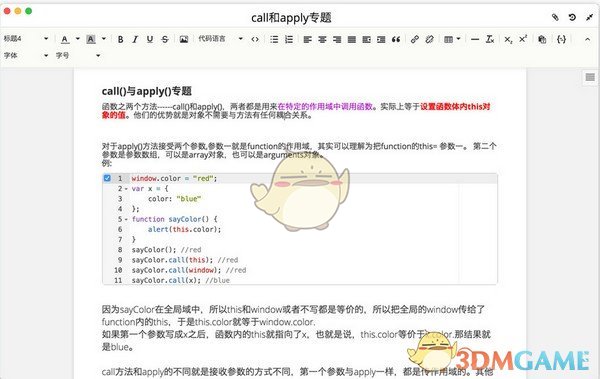Click heading call()与apply()专题

(147, 91)
